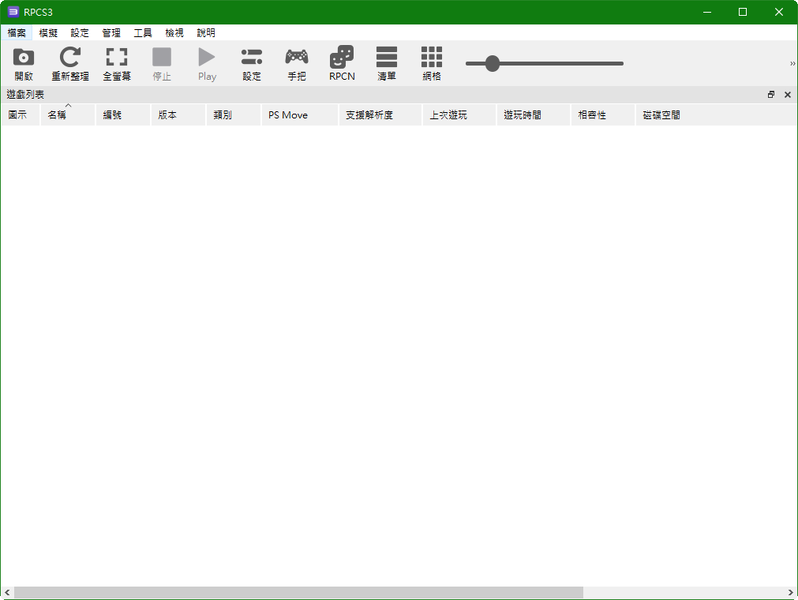The width and height of the screenshot is (798, 600).
Task: Open the RPCN toolbar icon
Action: [x=341, y=57]
